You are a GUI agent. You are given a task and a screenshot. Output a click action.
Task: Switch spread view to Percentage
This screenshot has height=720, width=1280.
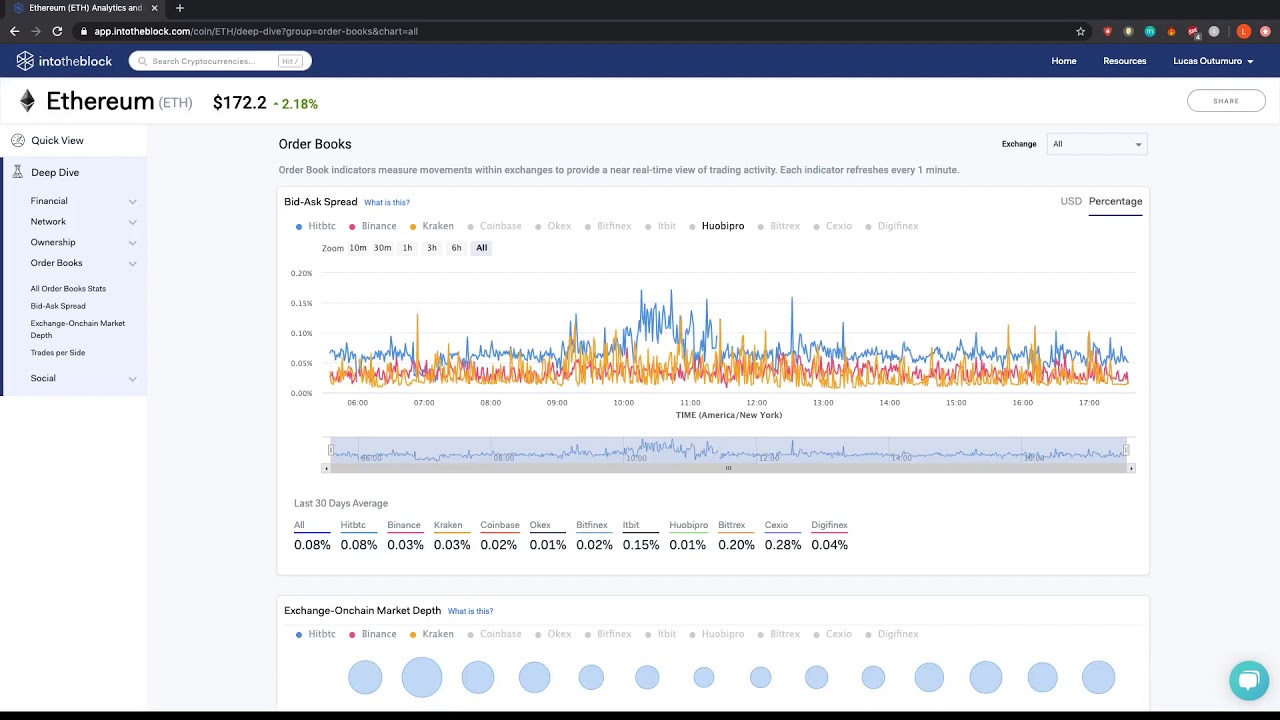[x=1115, y=201]
